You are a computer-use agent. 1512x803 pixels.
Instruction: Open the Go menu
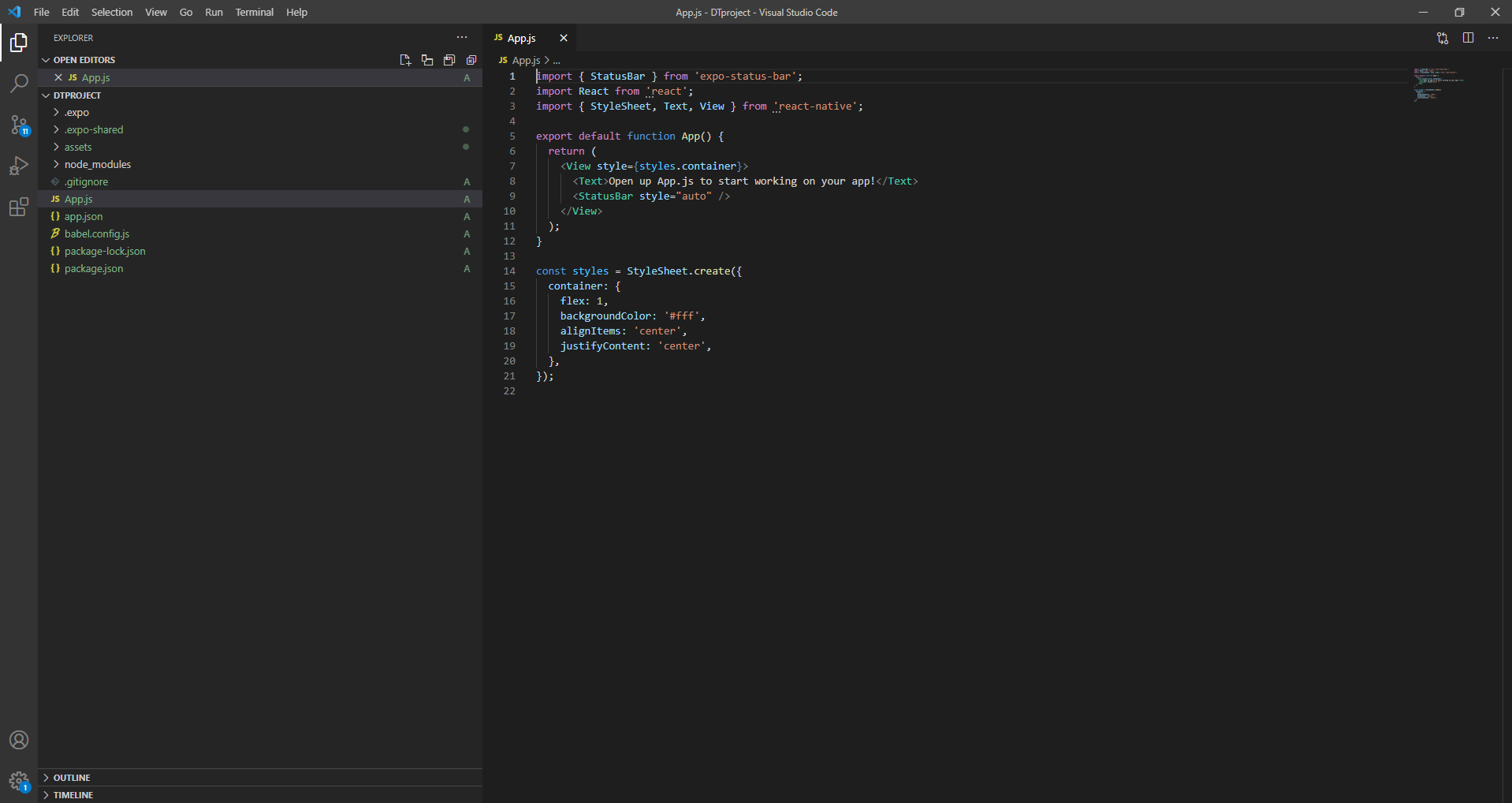tap(186, 12)
